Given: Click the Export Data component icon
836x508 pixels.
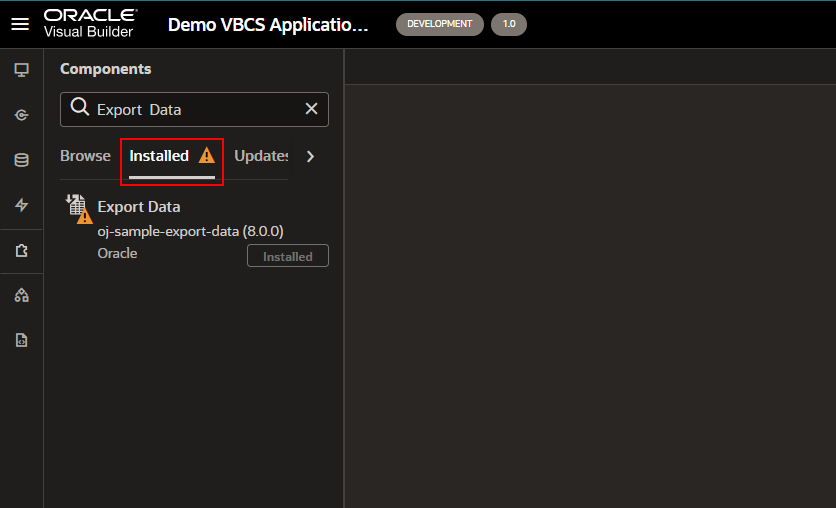Looking at the screenshot, I should coord(78,208).
